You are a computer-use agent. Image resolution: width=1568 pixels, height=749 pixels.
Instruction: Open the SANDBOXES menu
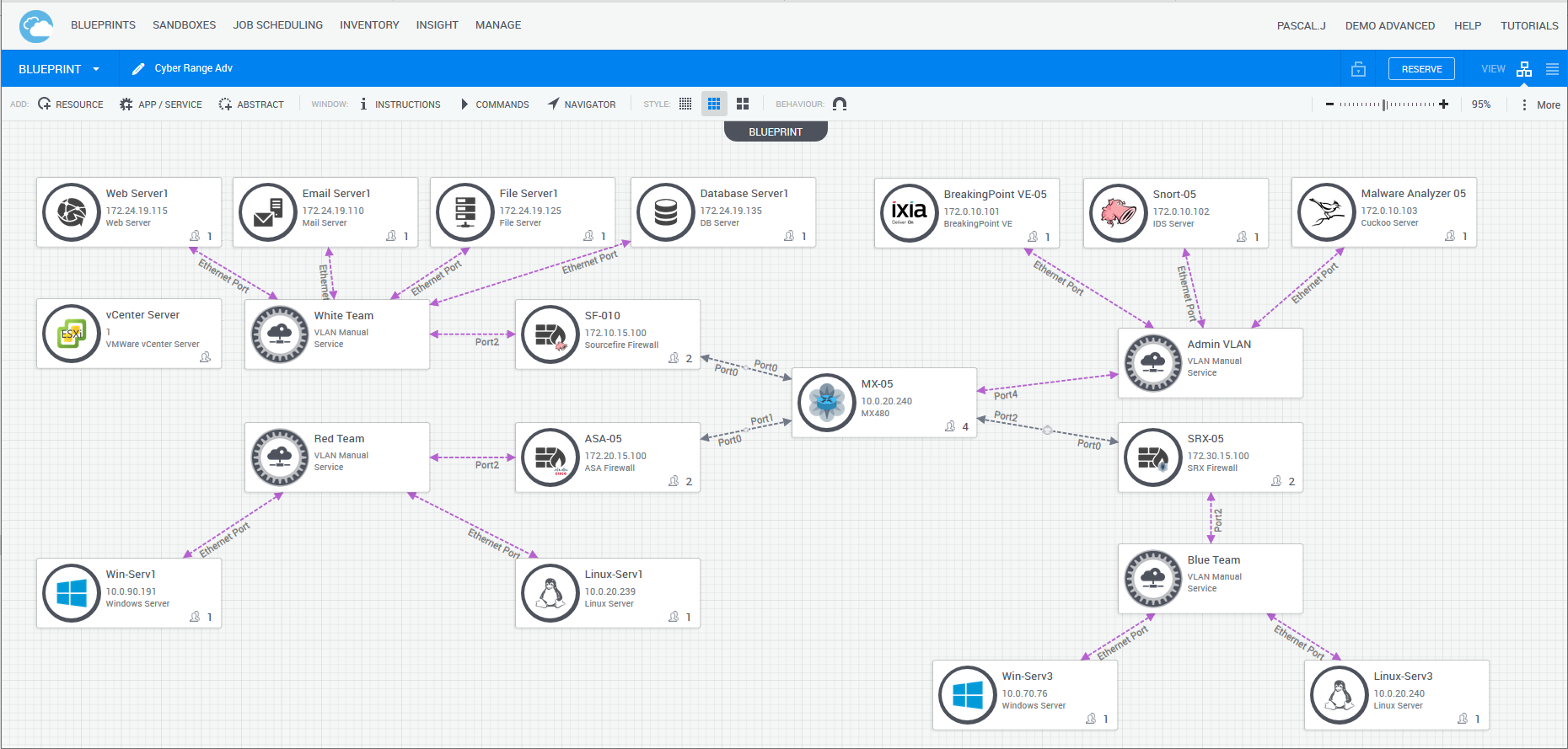click(x=184, y=25)
